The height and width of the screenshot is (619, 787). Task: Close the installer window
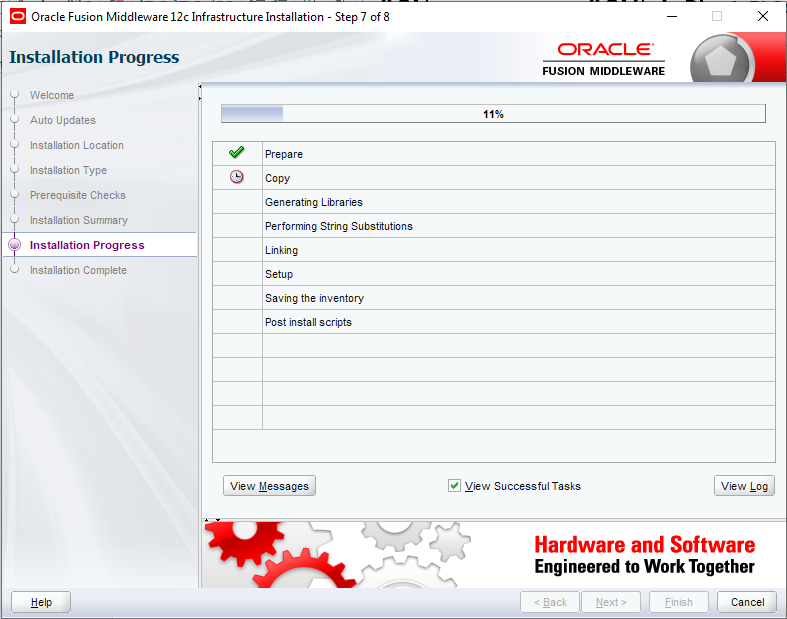coord(762,17)
